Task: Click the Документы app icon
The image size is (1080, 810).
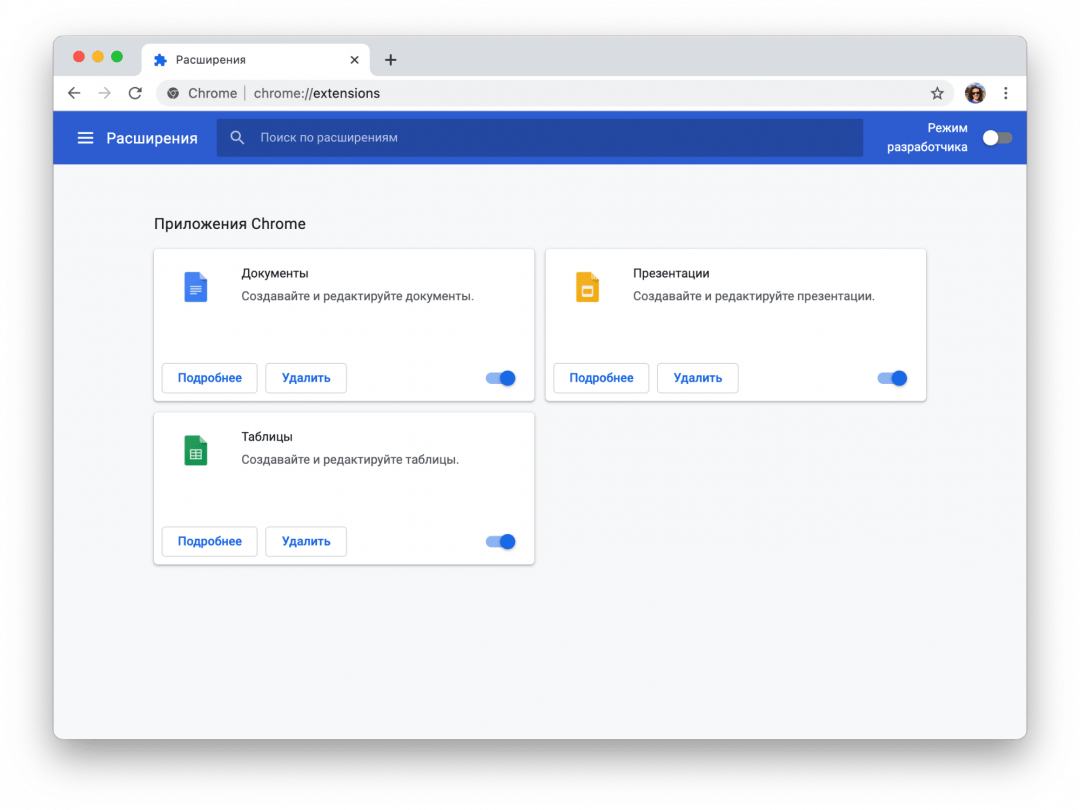Action: point(195,287)
